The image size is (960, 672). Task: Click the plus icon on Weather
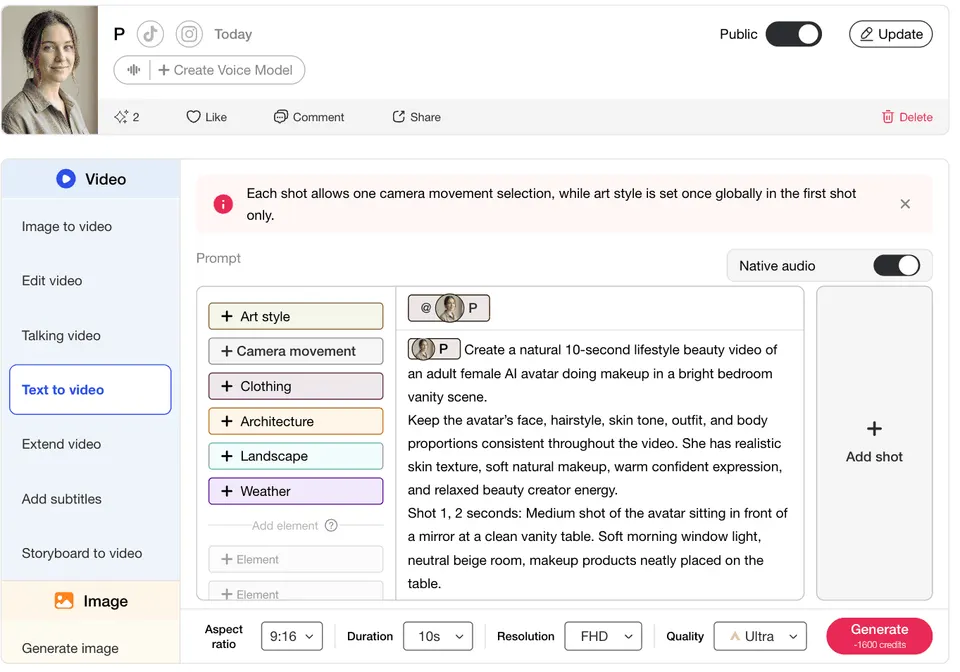point(227,491)
